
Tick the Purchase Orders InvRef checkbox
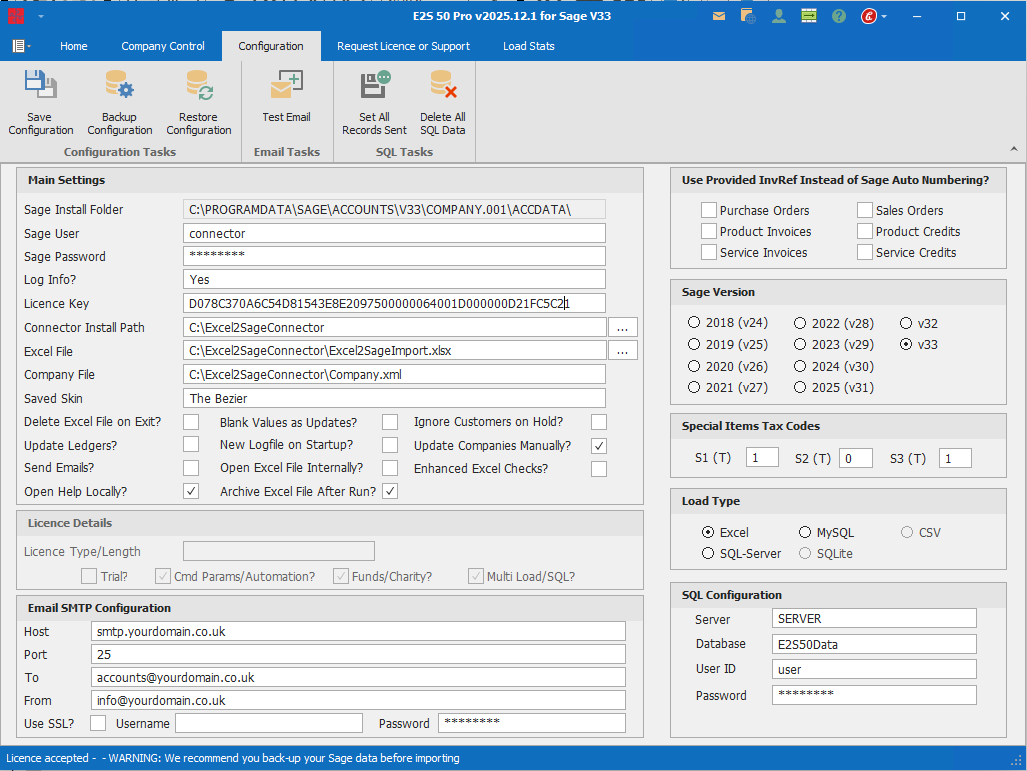pyautogui.click(x=709, y=210)
